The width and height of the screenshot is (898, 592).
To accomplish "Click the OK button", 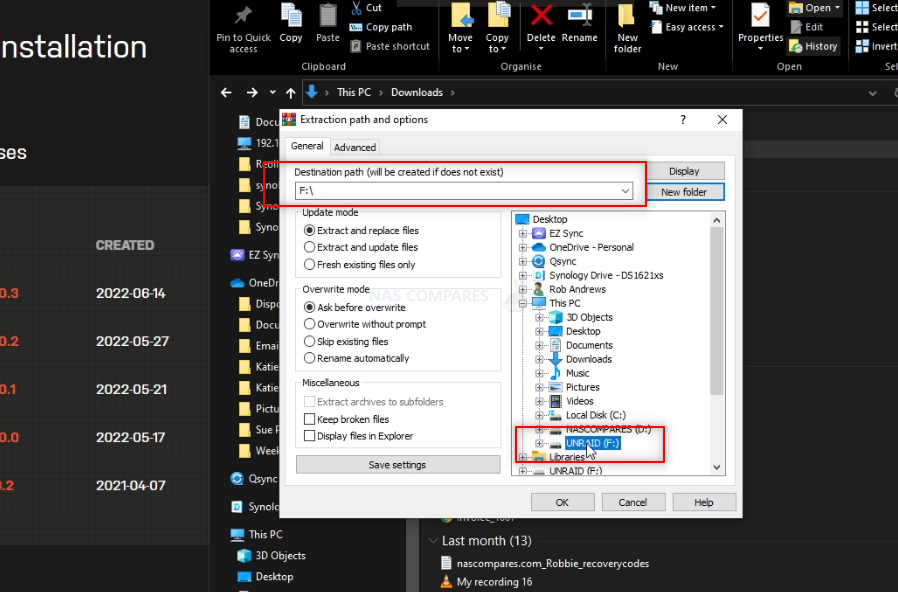I will (x=562, y=502).
